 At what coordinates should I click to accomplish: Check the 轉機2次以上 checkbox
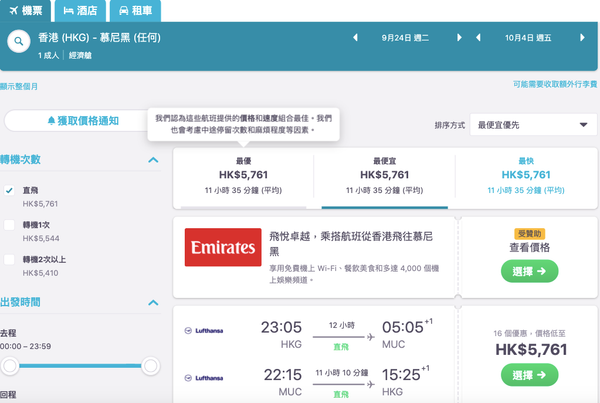(9, 259)
